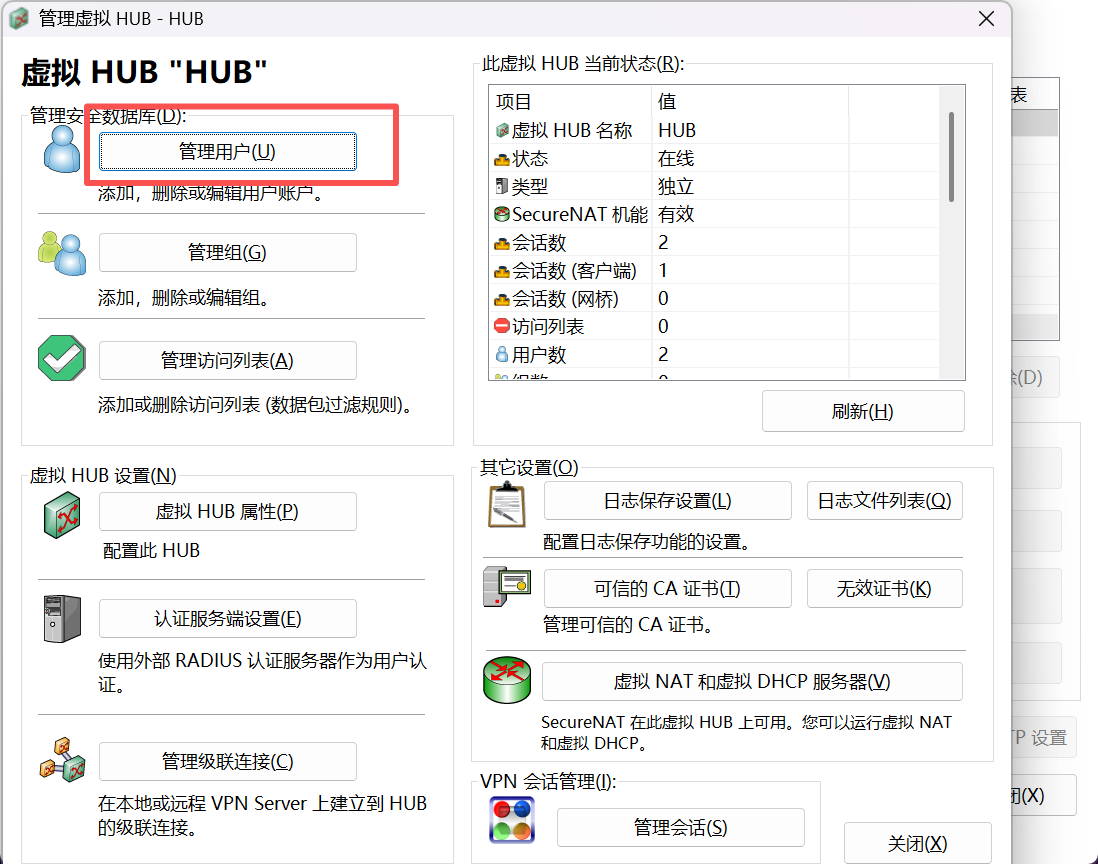Click the VPN session management colored icon

(x=511, y=820)
